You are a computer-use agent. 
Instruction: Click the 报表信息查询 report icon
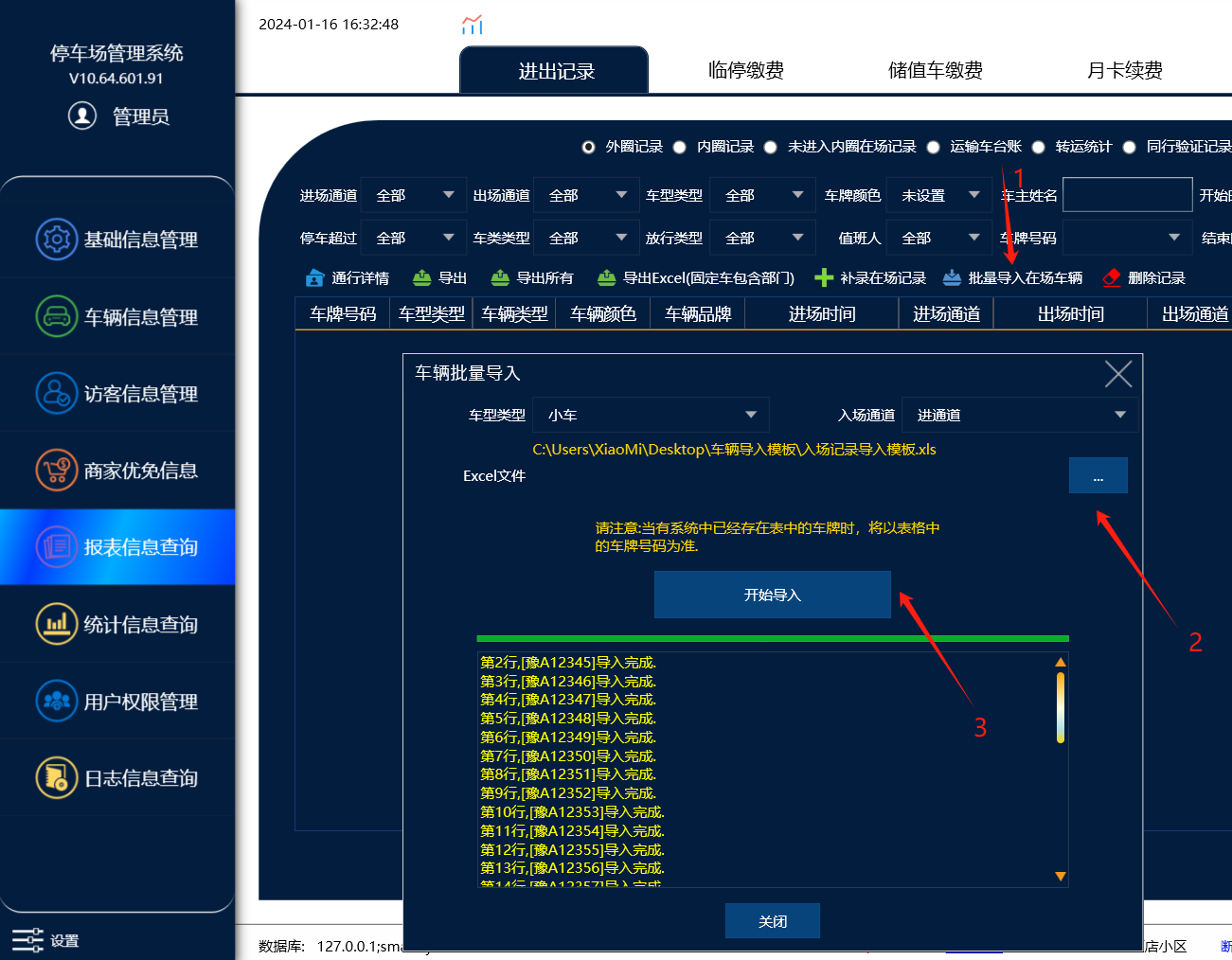[x=56, y=546]
